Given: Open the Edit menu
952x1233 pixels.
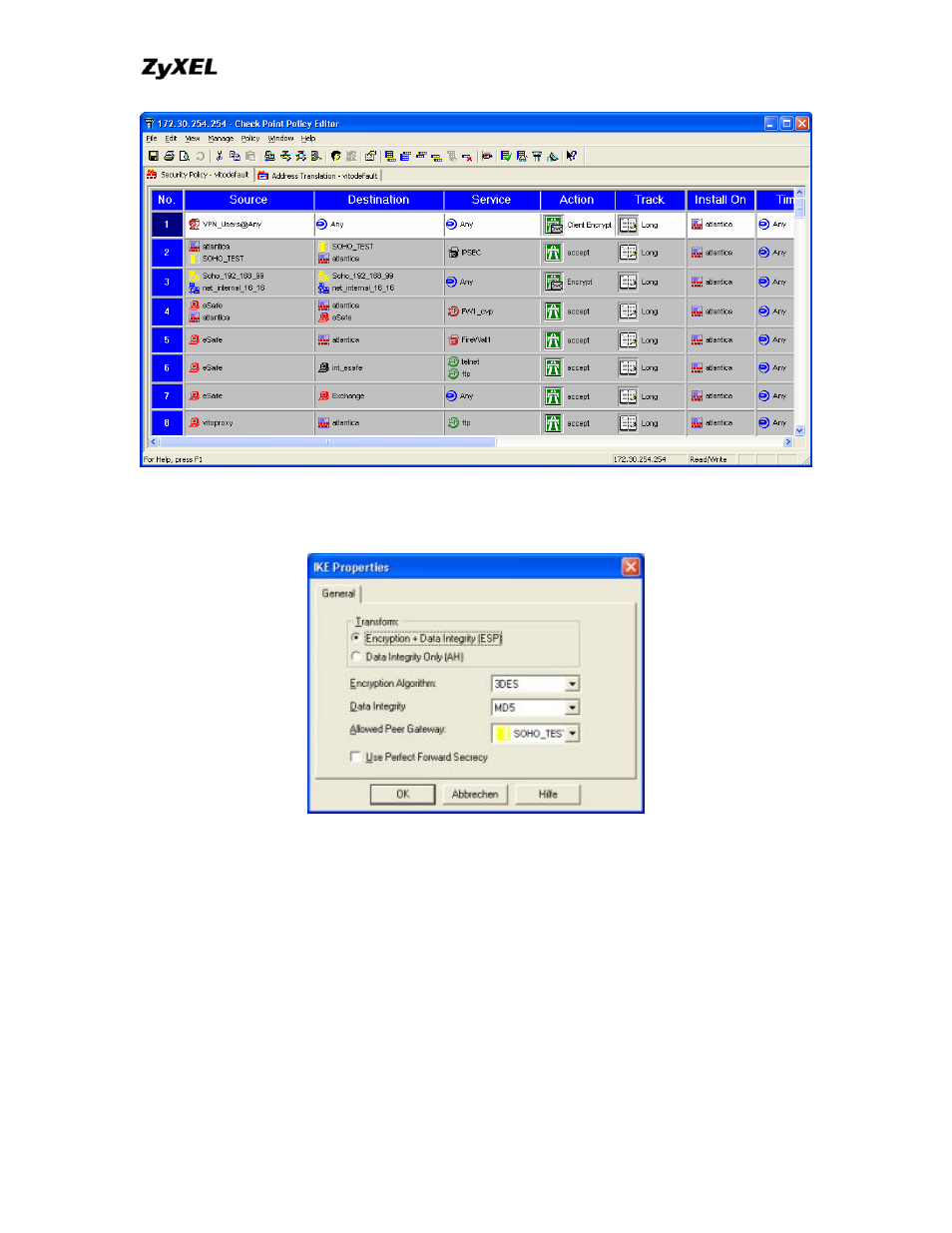Looking at the screenshot, I should (x=171, y=139).
